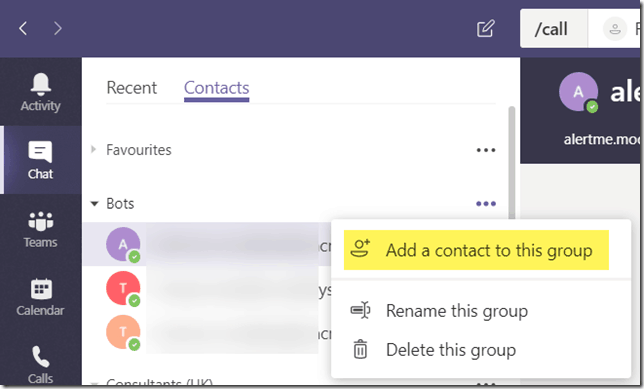Start a new chat with compose icon
Screen dimensions: 644x389
(x=485, y=28)
